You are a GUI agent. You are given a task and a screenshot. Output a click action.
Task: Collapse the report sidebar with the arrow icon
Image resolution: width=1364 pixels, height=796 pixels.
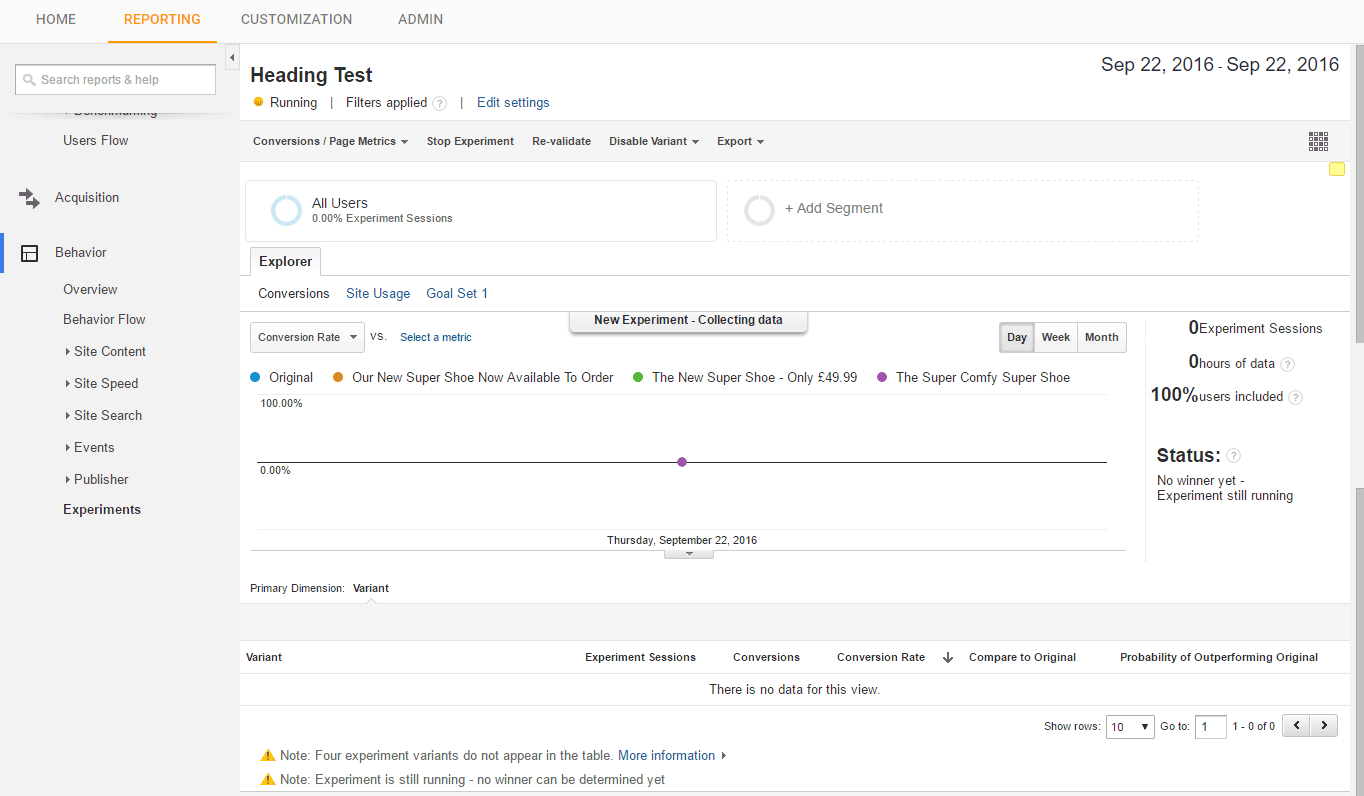(232, 57)
